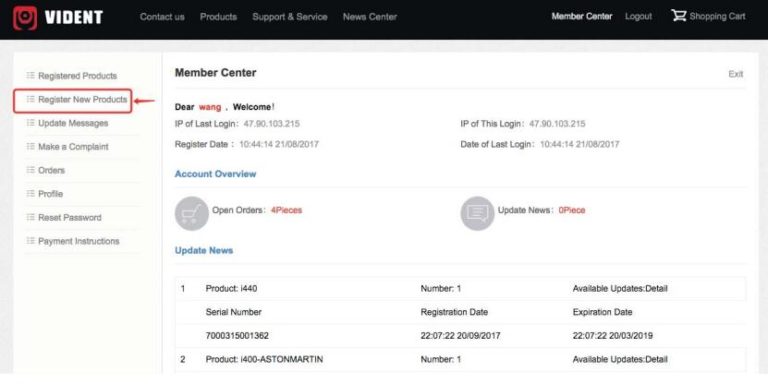768x384 pixels.
Task: Open the Products menu
Action: pos(218,17)
